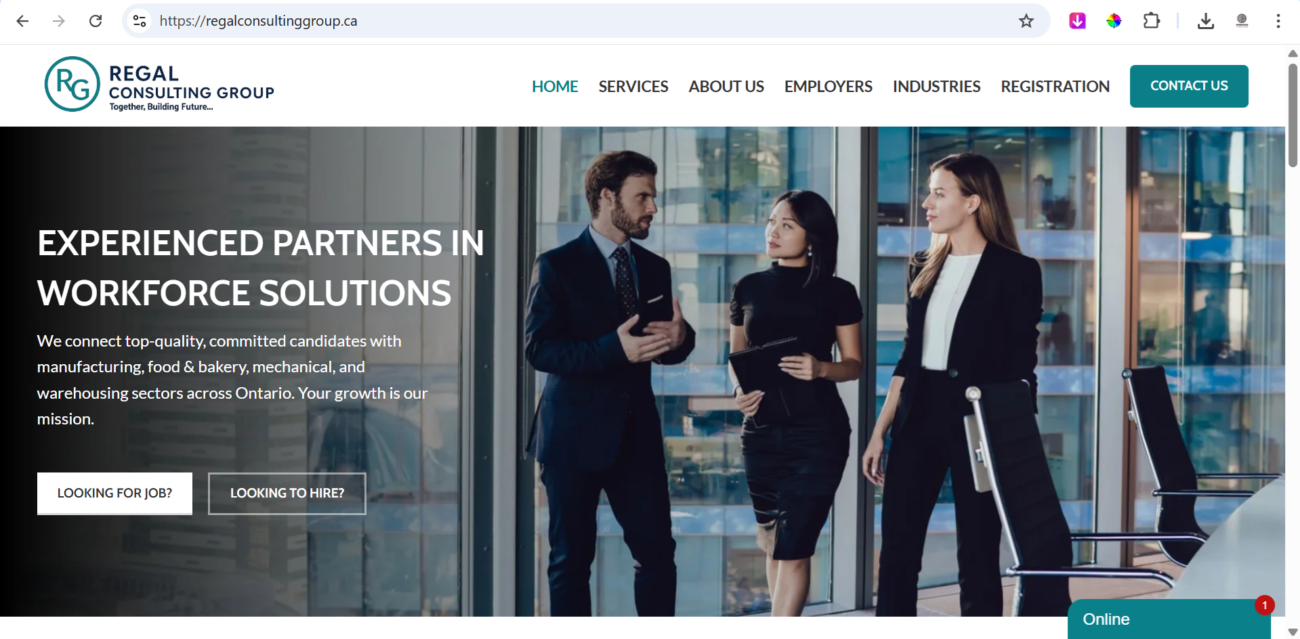This screenshot has width=1300, height=639.
Task: Open the Extensions puzzle icon
Action: 1151,21
